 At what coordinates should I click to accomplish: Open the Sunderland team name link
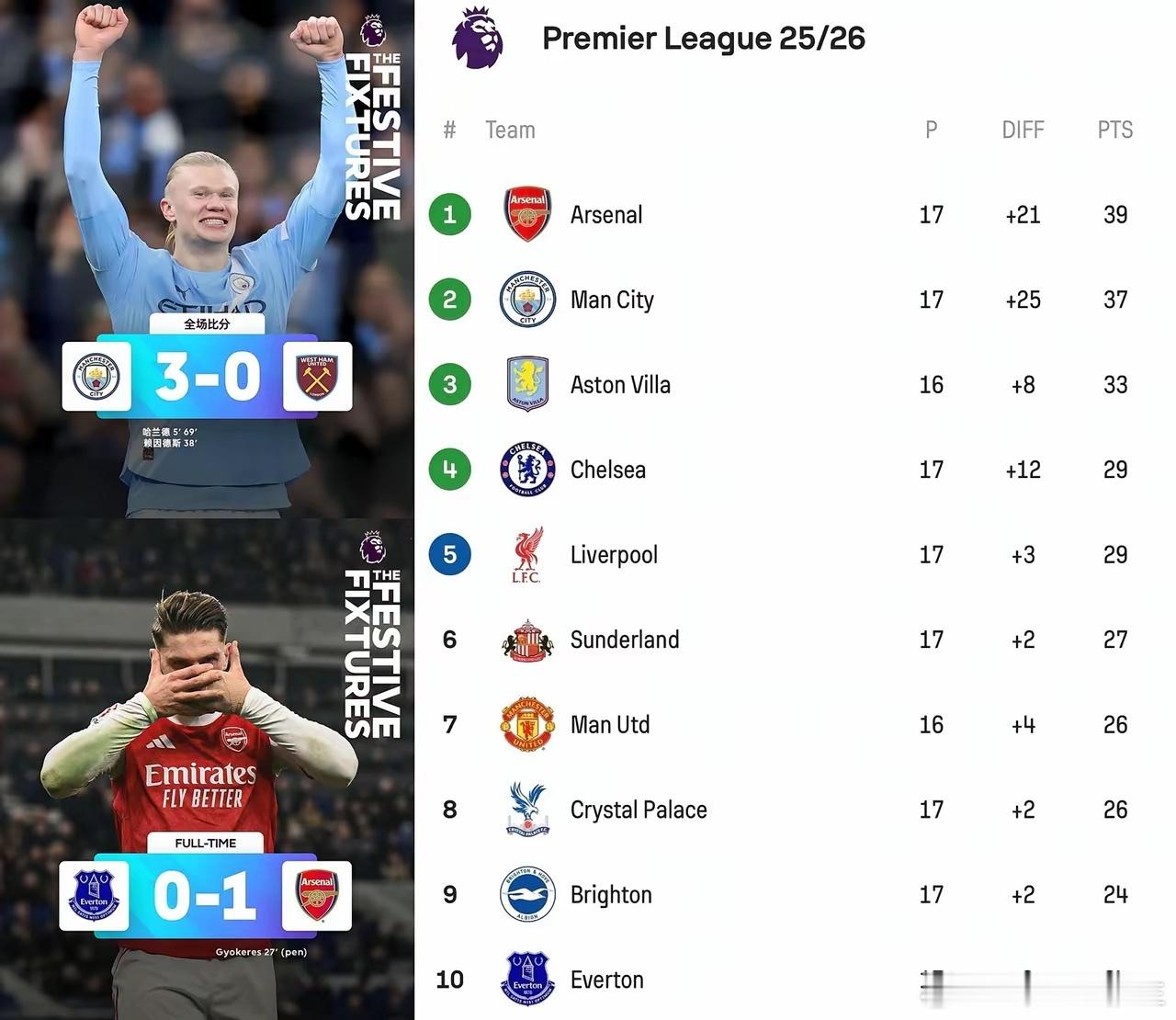point(625,640)
